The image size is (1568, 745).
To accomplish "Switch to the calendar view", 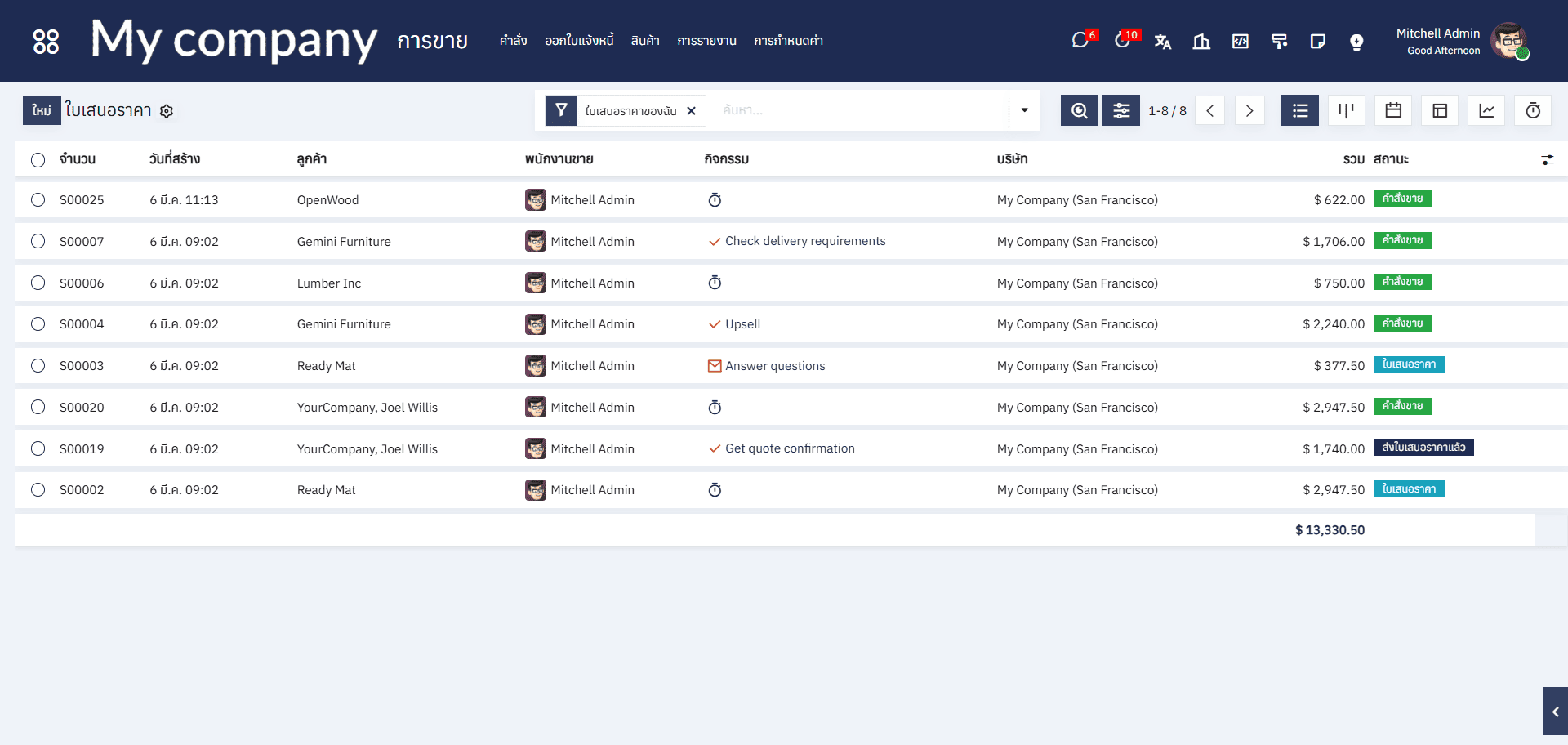I will [x=1393, y=110].
